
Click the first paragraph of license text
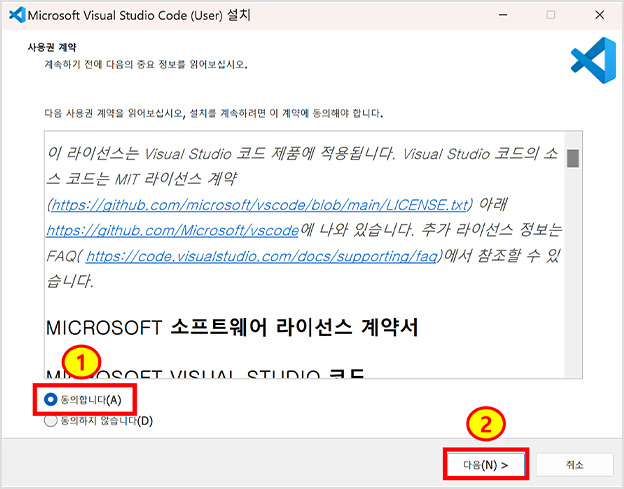(300, 155)
